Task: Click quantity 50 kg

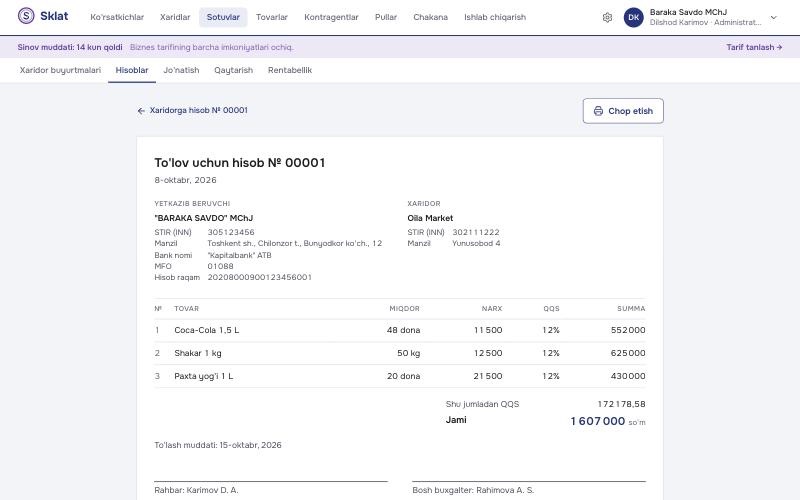Action: pos(408,353)
